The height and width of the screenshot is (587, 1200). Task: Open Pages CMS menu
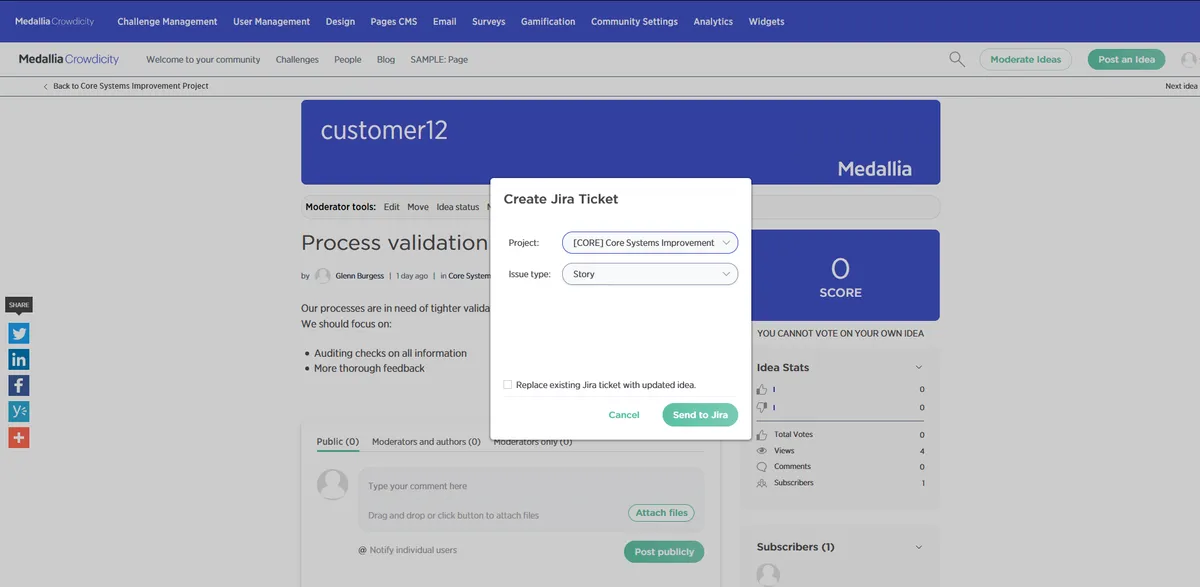point(394,21)
